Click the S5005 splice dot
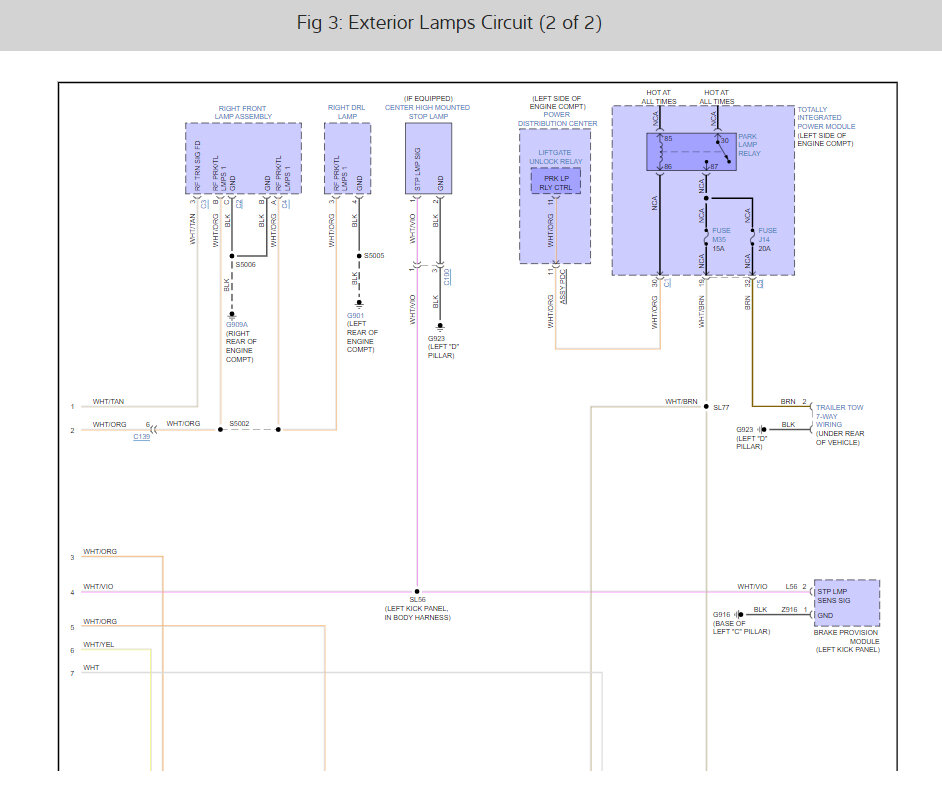942x805 pixels. coord(356,257)
